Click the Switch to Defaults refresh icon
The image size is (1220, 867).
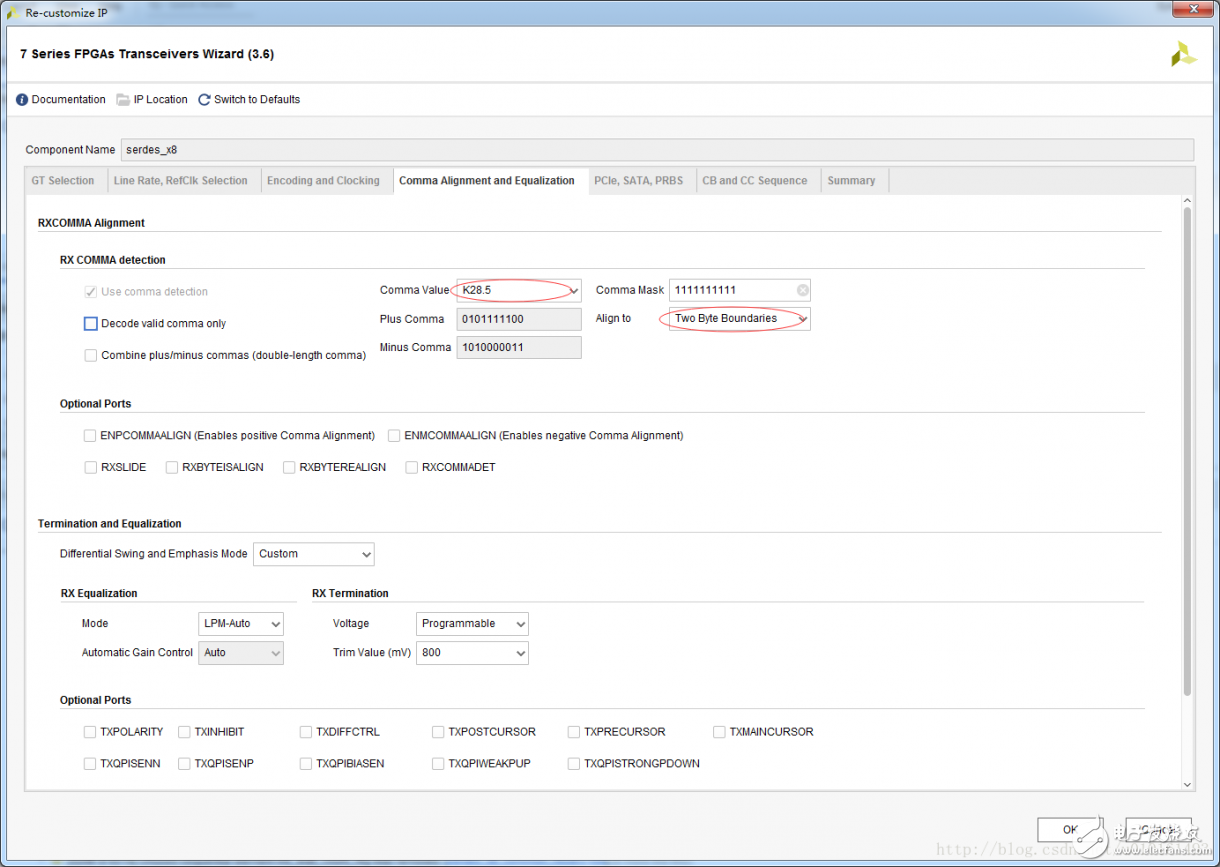pyautogui.click(x=205, y=100)
